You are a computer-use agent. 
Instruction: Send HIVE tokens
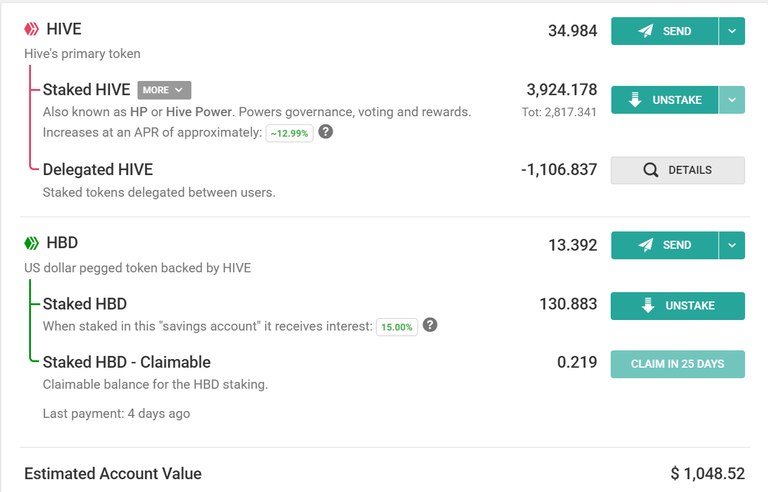click(665, 31)
